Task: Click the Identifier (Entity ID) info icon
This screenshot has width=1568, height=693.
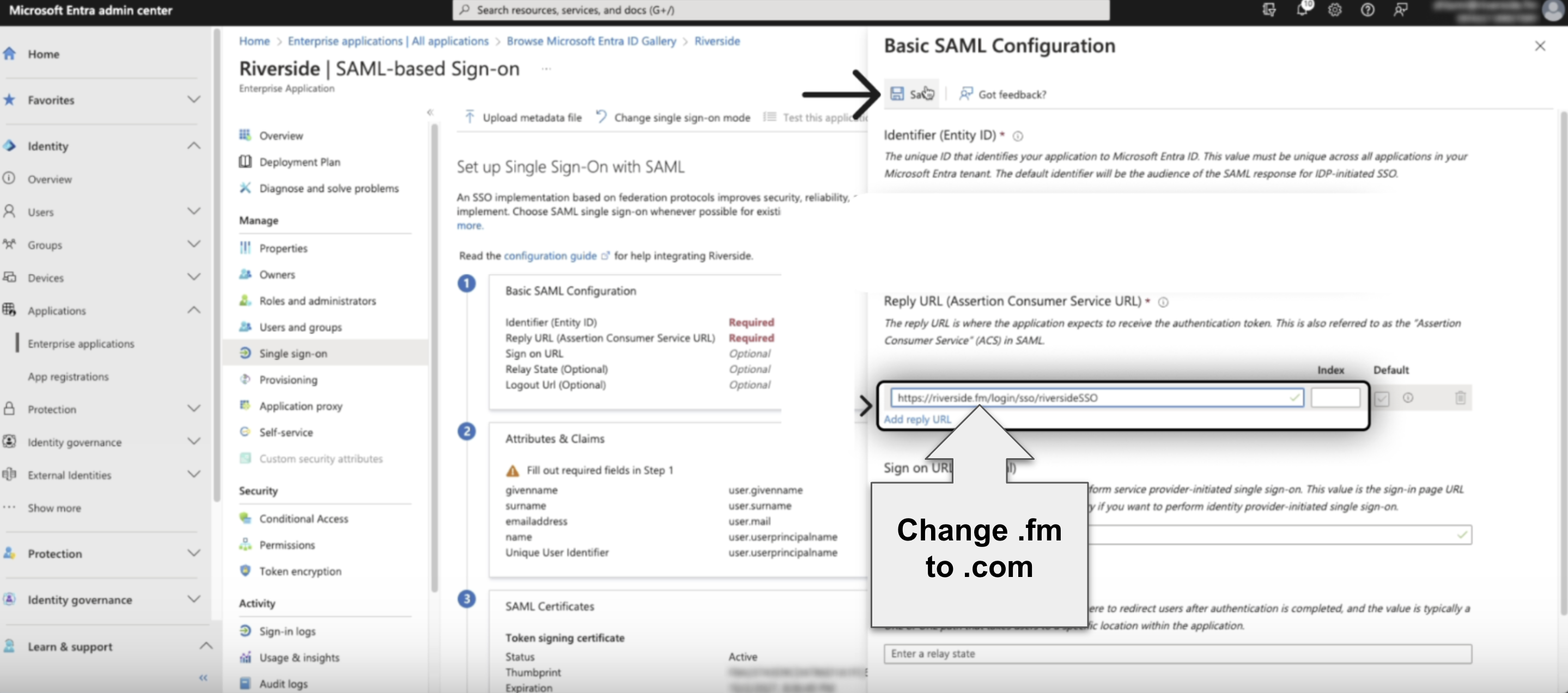Action: 1017,136
